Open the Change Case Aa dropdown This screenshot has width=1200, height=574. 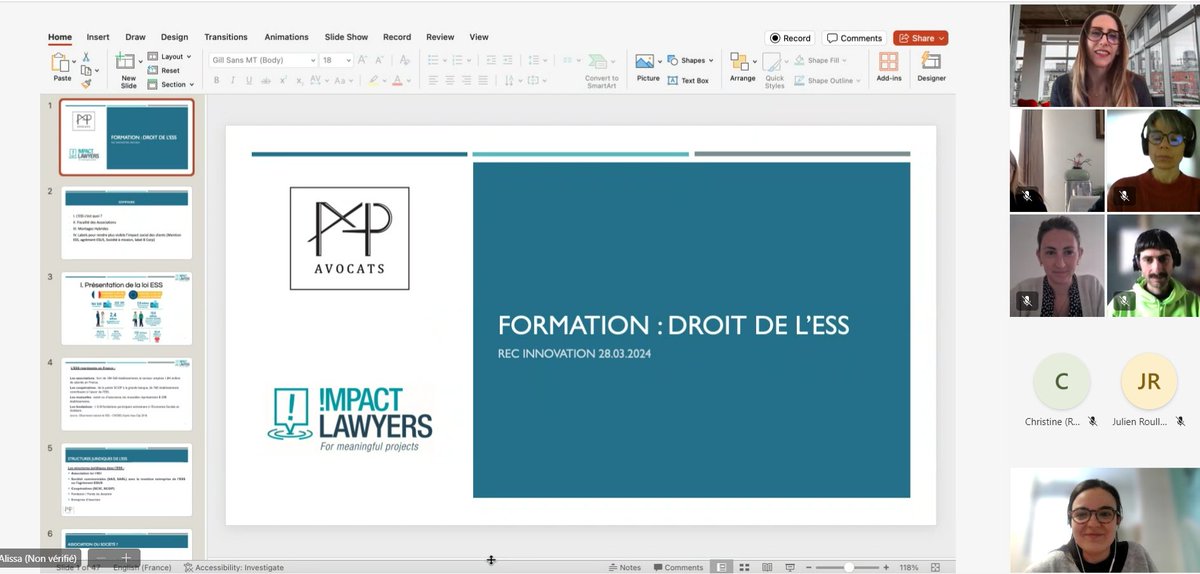pyautogui.click(x=343, y=81)
